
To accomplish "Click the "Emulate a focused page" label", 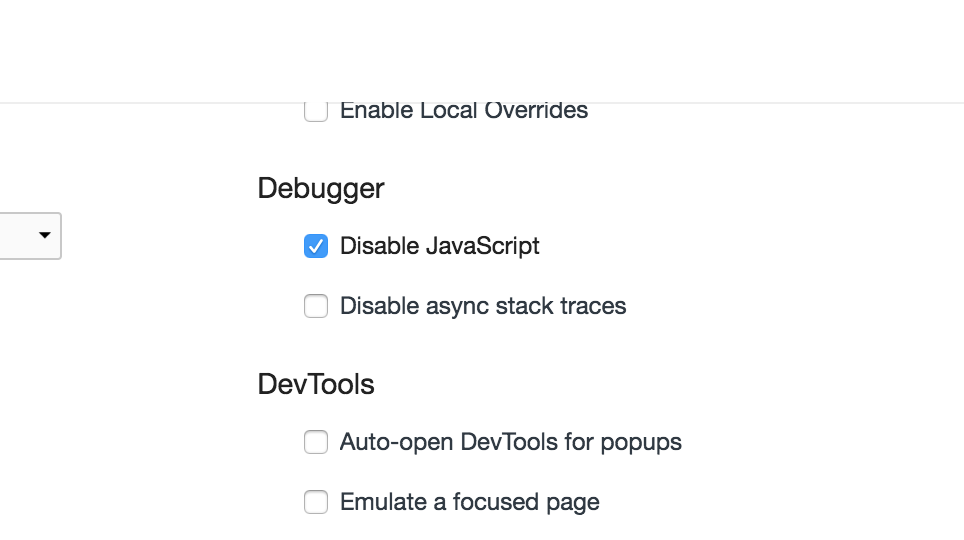I will click(469, 502).
